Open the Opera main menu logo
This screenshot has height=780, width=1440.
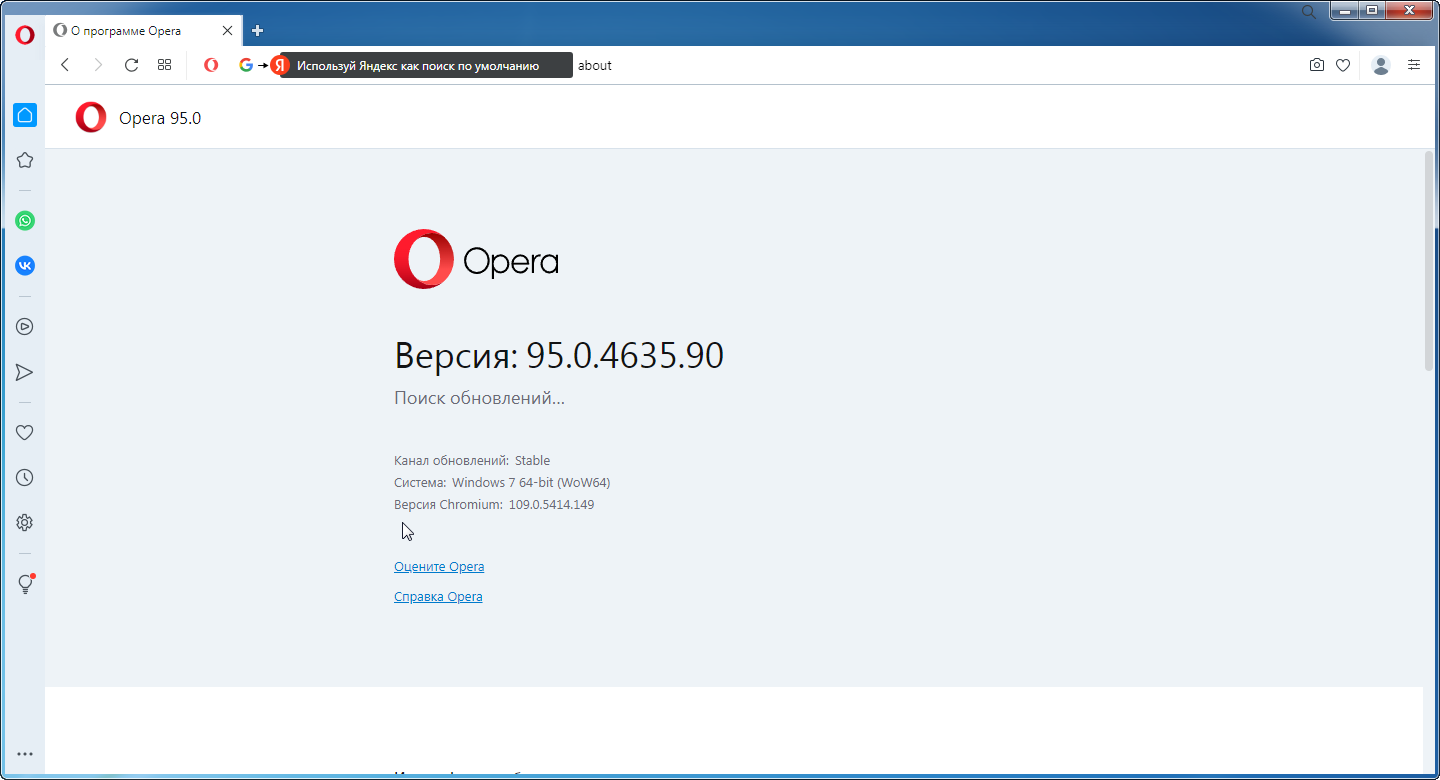point(25,35)
